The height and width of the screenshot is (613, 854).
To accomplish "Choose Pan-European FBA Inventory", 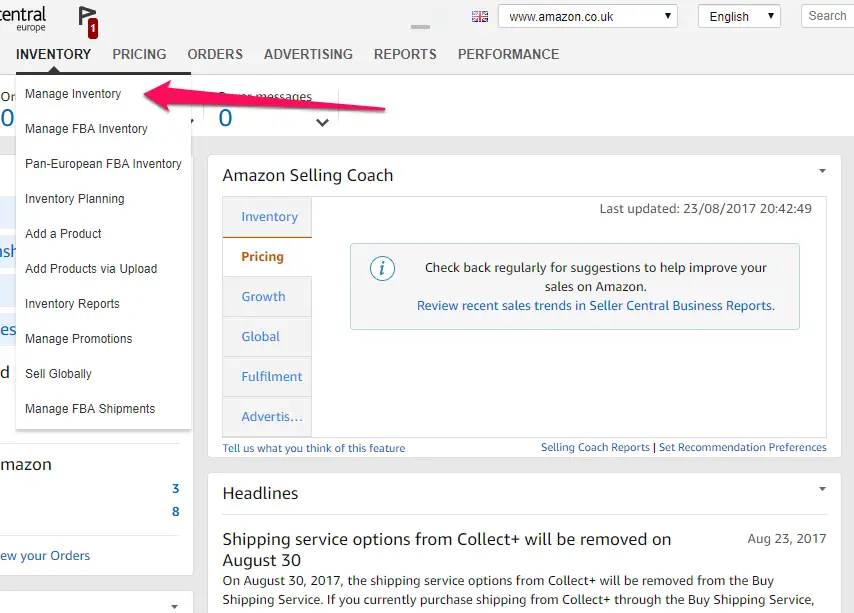I will coord(103,164).
